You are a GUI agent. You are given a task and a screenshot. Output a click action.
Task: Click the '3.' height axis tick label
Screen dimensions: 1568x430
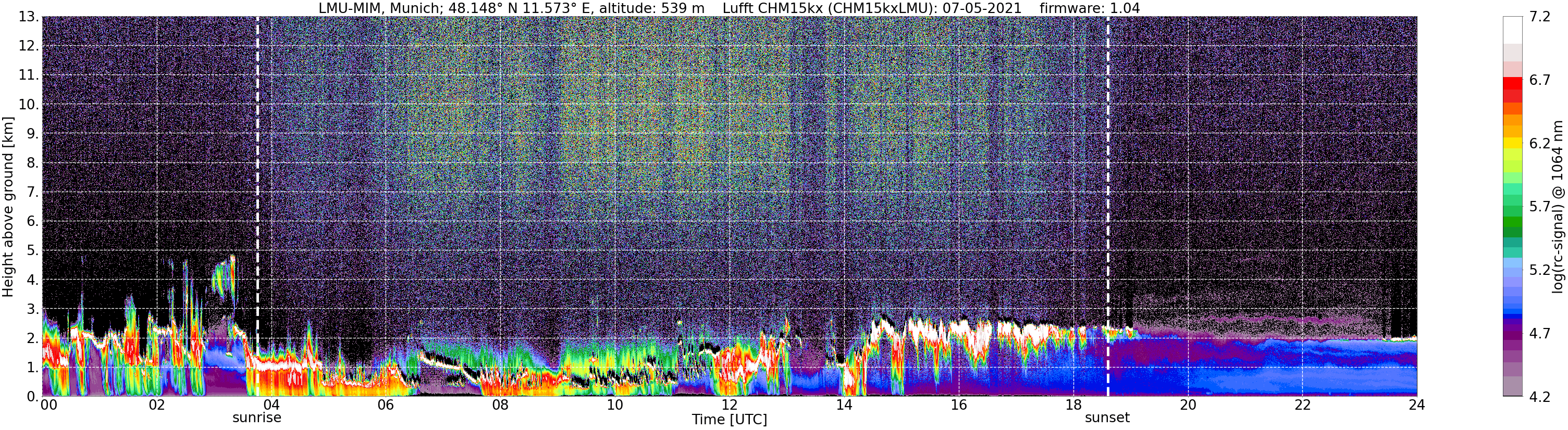point(33,309)
